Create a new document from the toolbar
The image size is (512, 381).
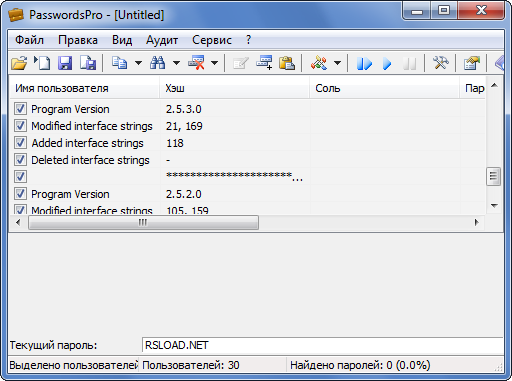(x=42, y=63)
